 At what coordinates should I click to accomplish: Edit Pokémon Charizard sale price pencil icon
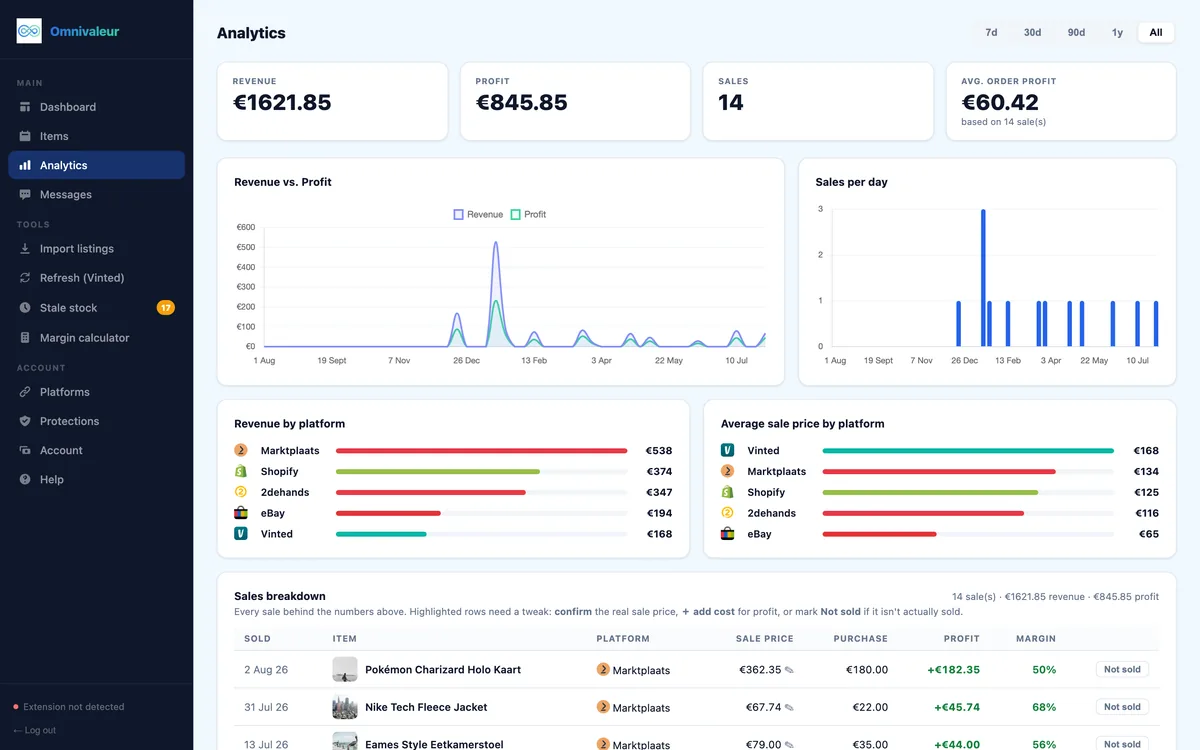click(x=789, y=670)
